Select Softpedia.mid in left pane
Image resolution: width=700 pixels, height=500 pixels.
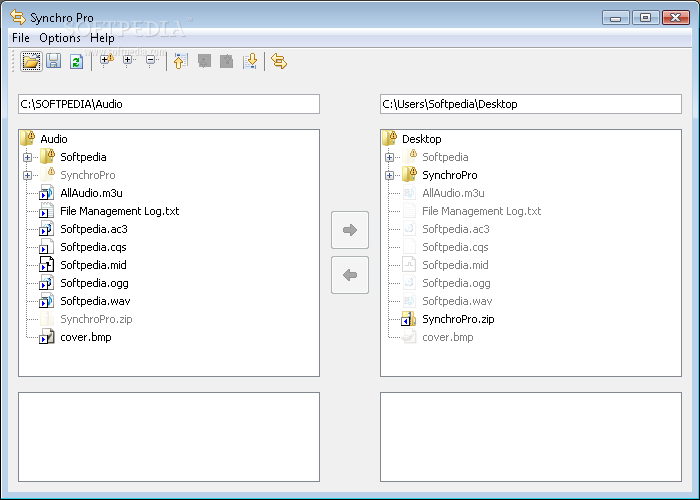tap(93, 265)
